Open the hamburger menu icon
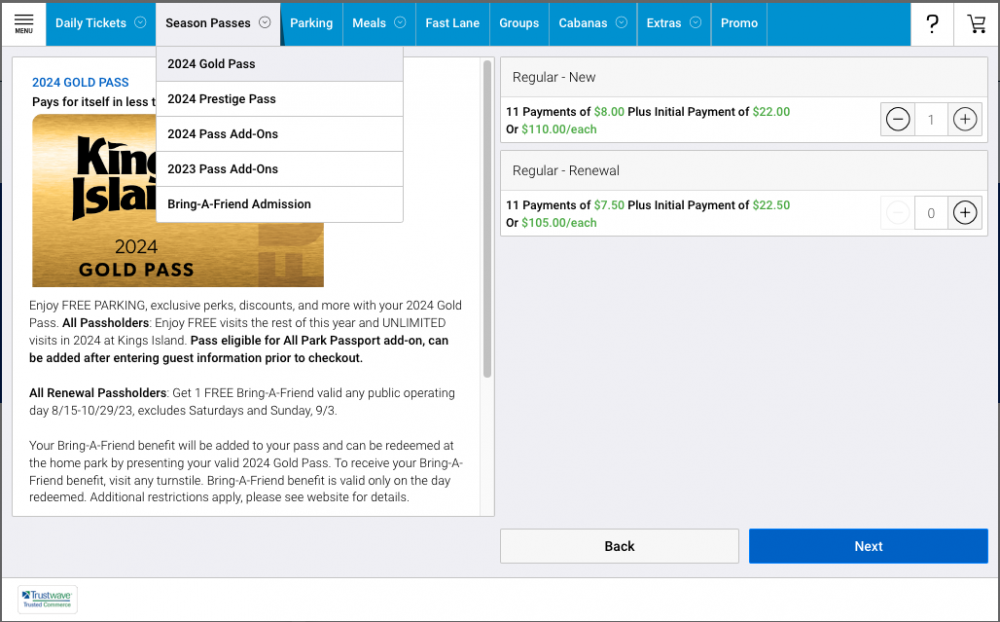The height and width of the screenshot is (622, 1000). (x=23, y=23)
